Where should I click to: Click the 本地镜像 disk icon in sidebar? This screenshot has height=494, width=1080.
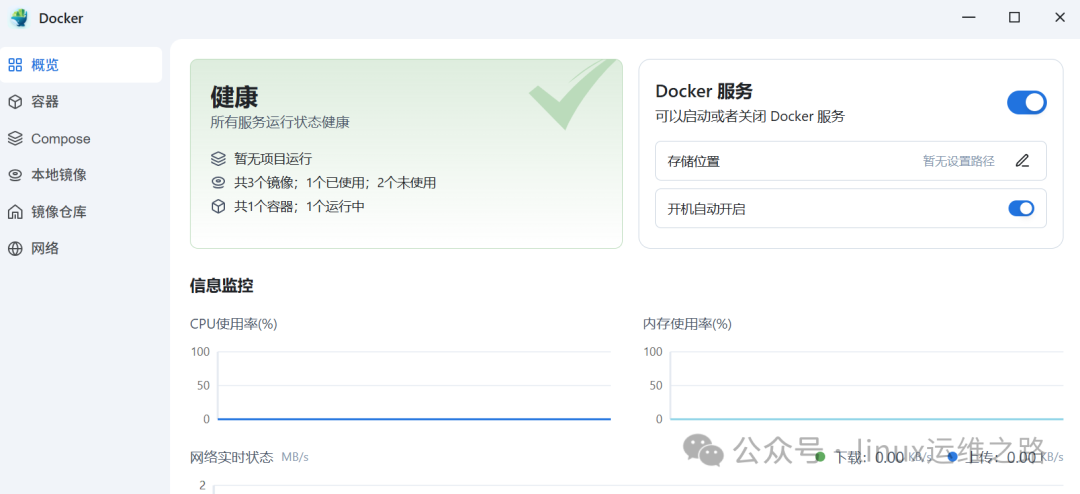click(15, 175)
